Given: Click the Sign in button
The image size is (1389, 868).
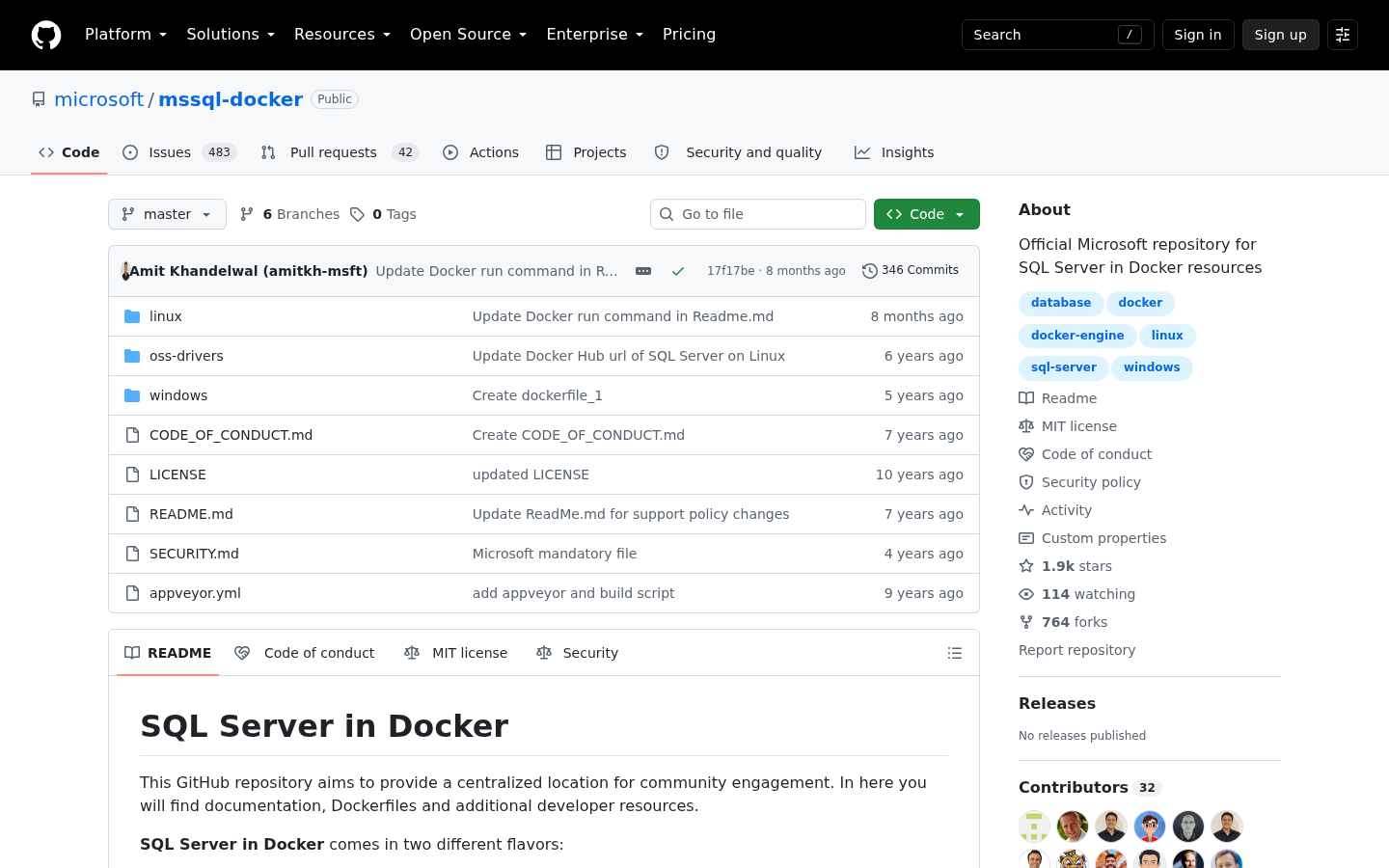Looking at the screenshot, I should pos(1198,35).
